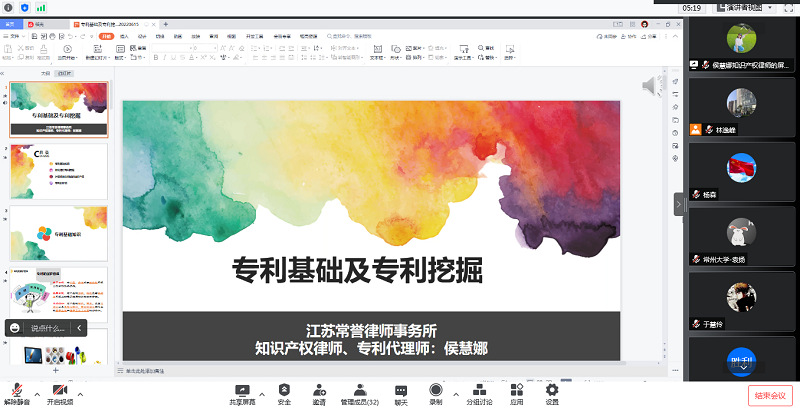This screenshot has height=408, width=800.
Task: Open the File menu in WPS
Action: click(x=14, y=36)
